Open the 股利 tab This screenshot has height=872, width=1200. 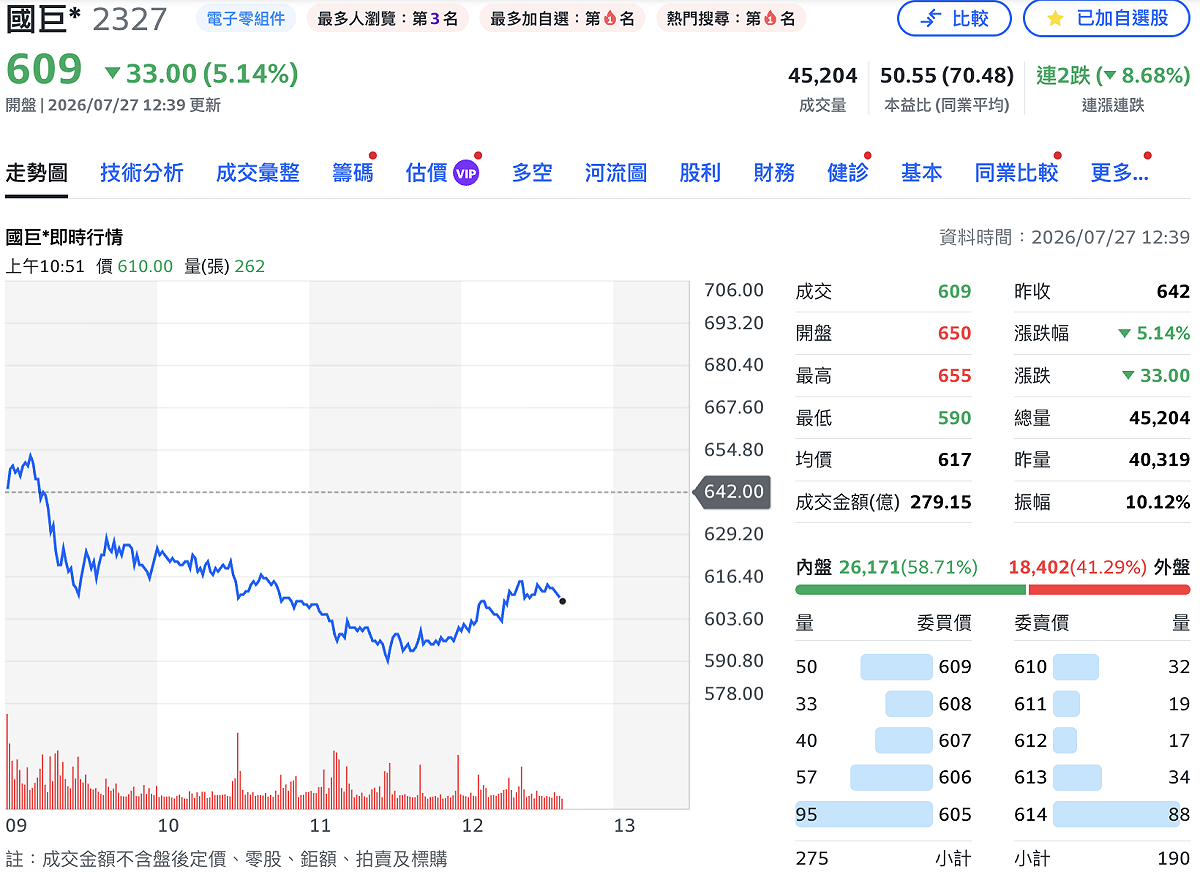tap(700, 172)
